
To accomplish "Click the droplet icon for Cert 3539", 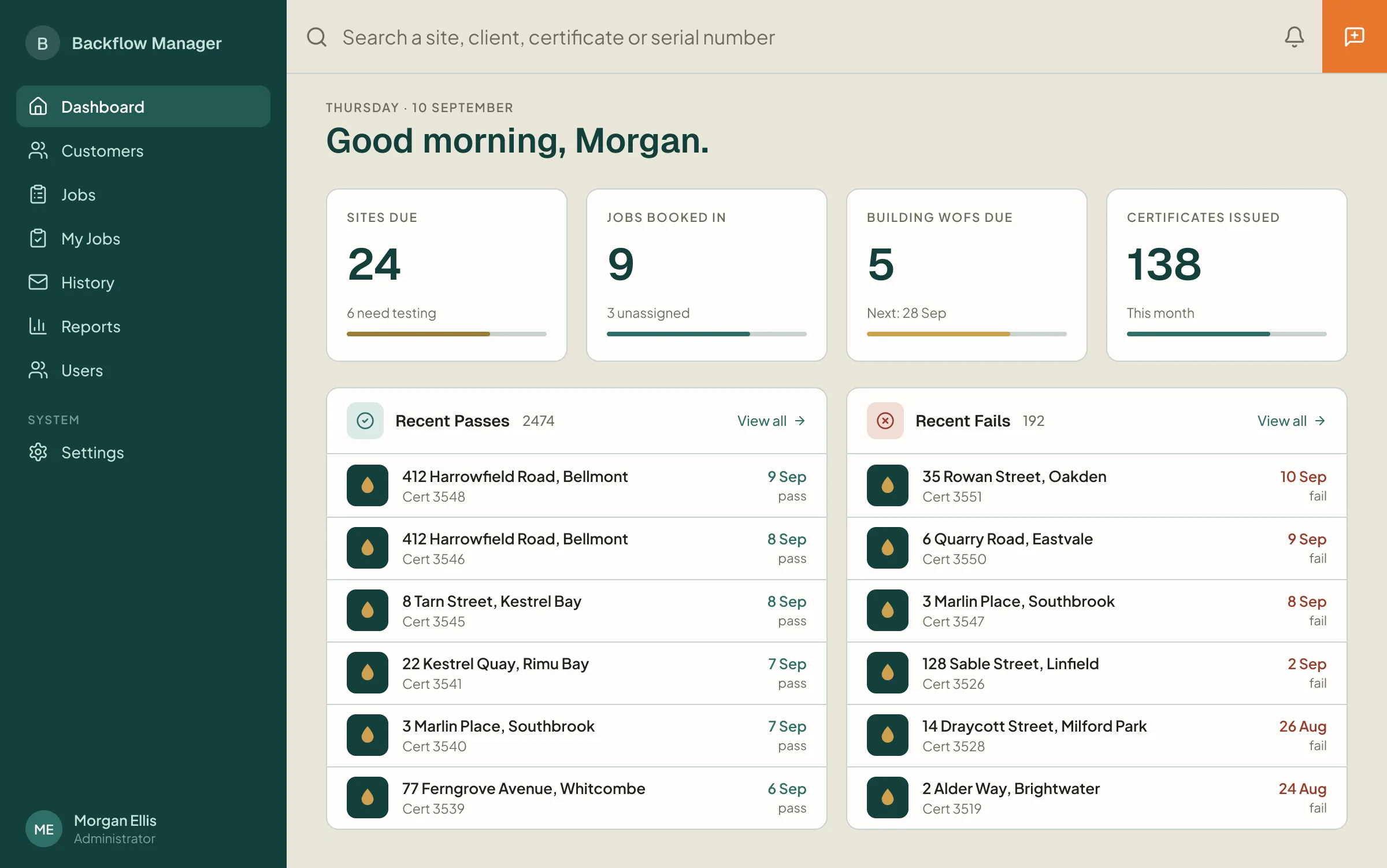I will point(368,797).
